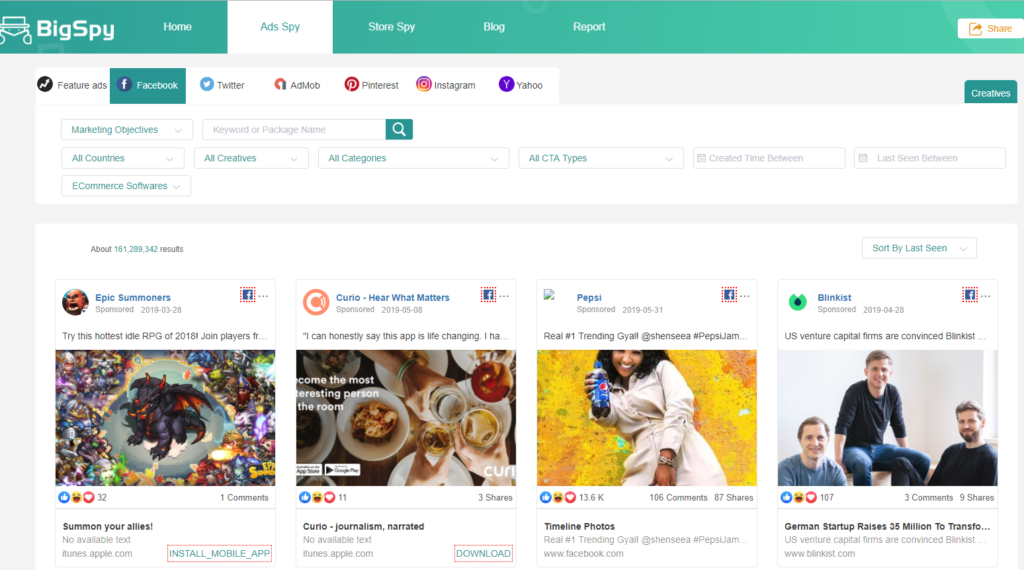Expand the All Categories dropdown
The width and height of the screenshot is (1024, 570).
413,158
